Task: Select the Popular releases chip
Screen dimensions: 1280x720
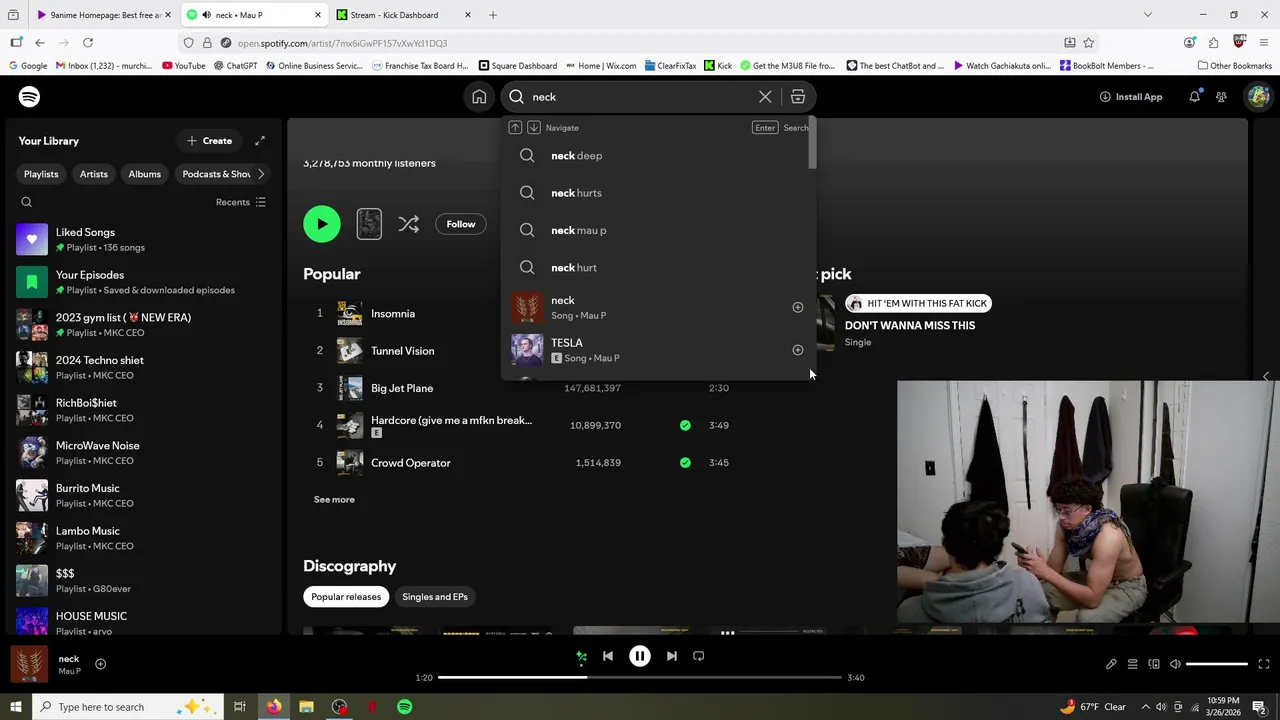Action: (346, 597)
